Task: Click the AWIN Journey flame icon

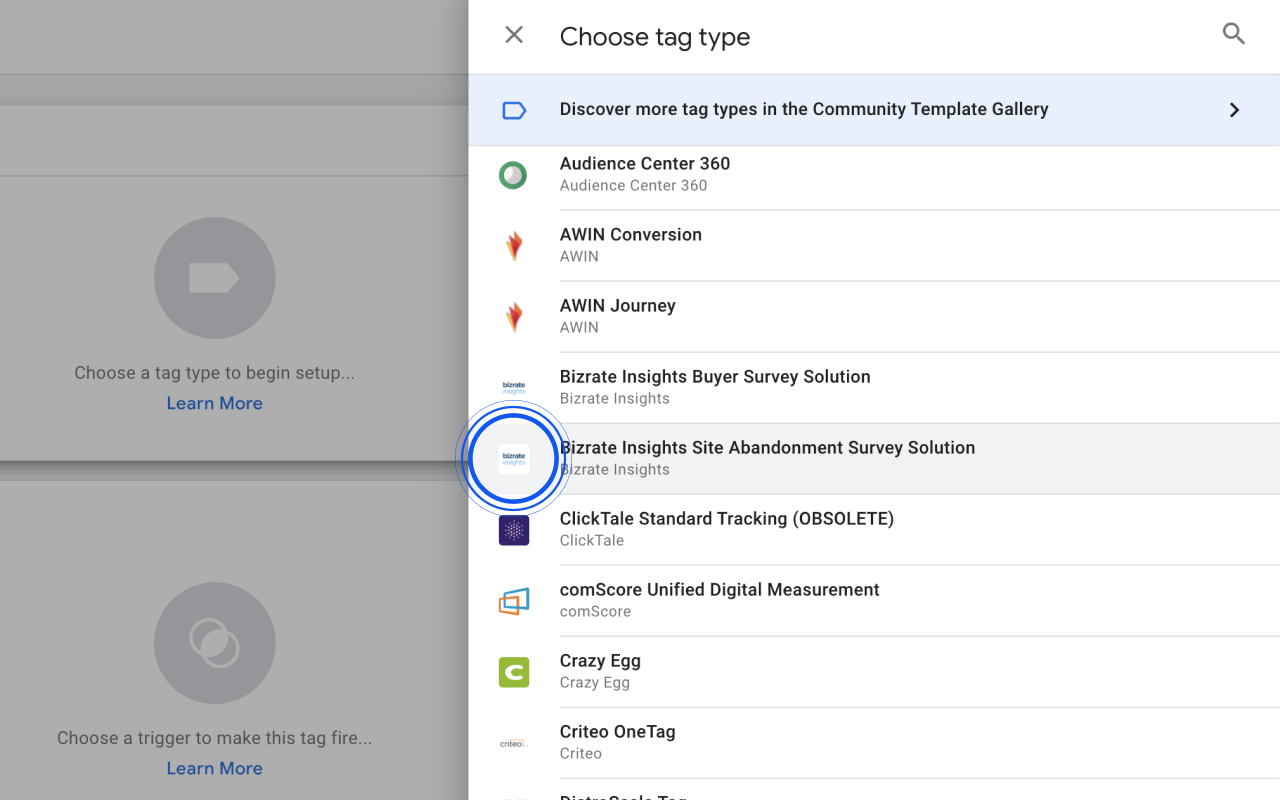Action: (513, 317)
